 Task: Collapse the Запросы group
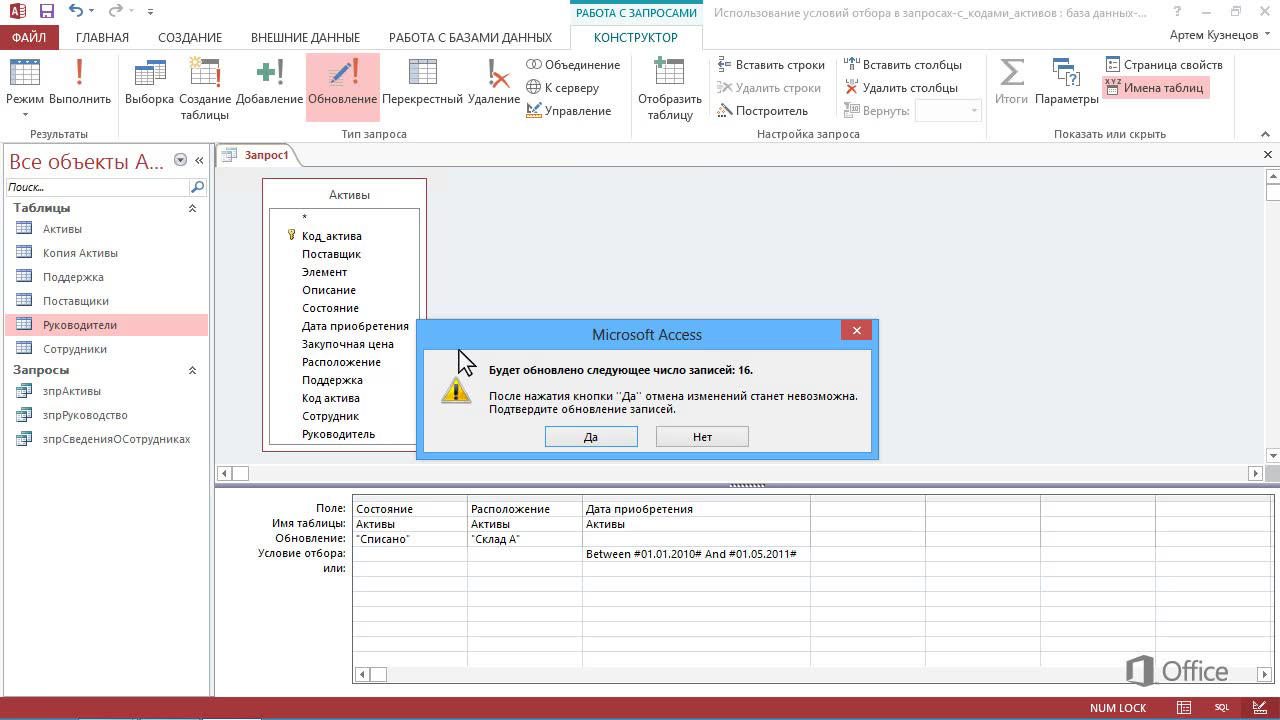click(192, 370)
